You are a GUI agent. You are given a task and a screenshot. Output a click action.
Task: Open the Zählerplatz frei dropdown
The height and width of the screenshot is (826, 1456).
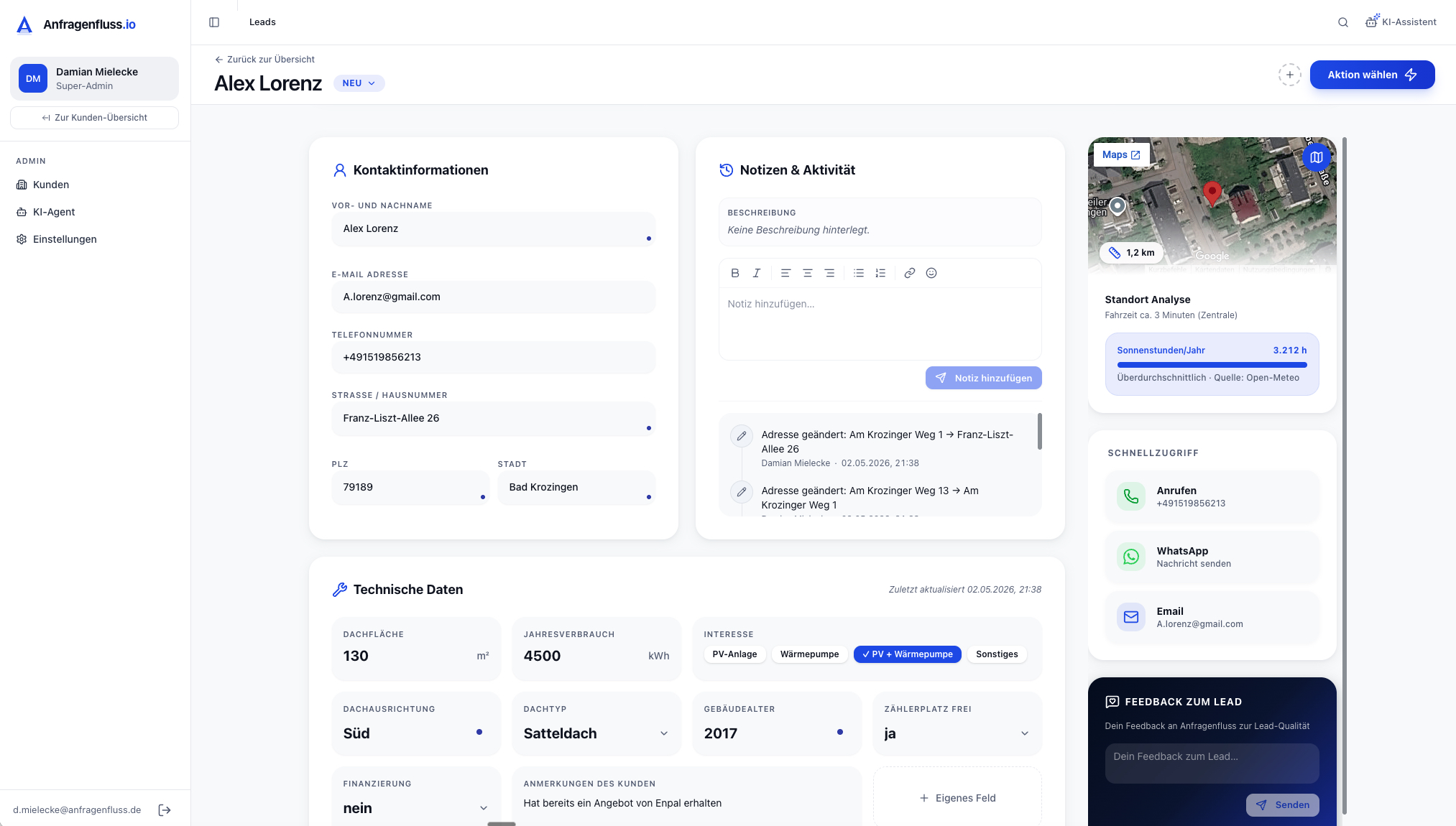click(957, 733)
